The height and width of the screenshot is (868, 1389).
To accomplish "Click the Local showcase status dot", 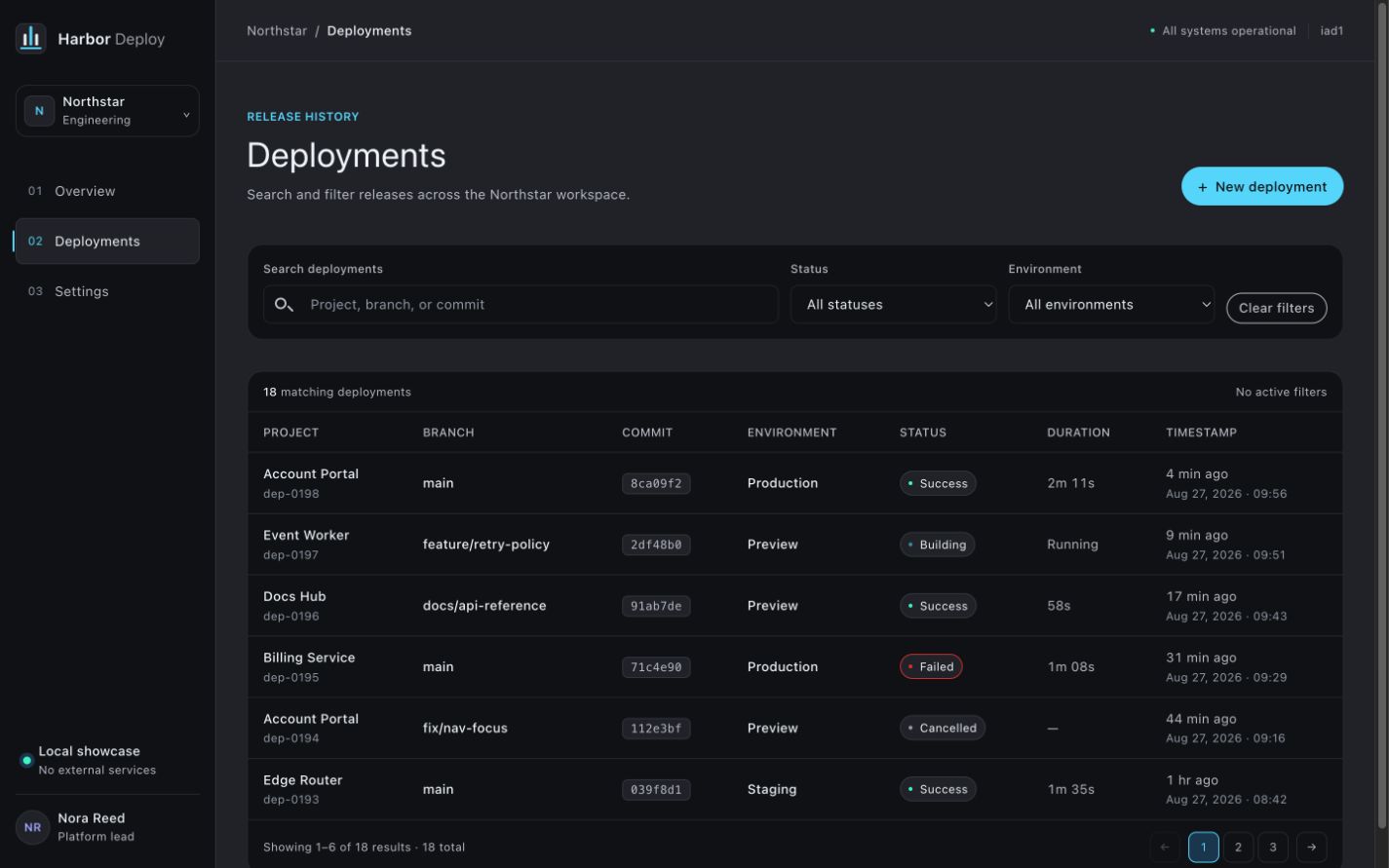I will click(26, 760).
